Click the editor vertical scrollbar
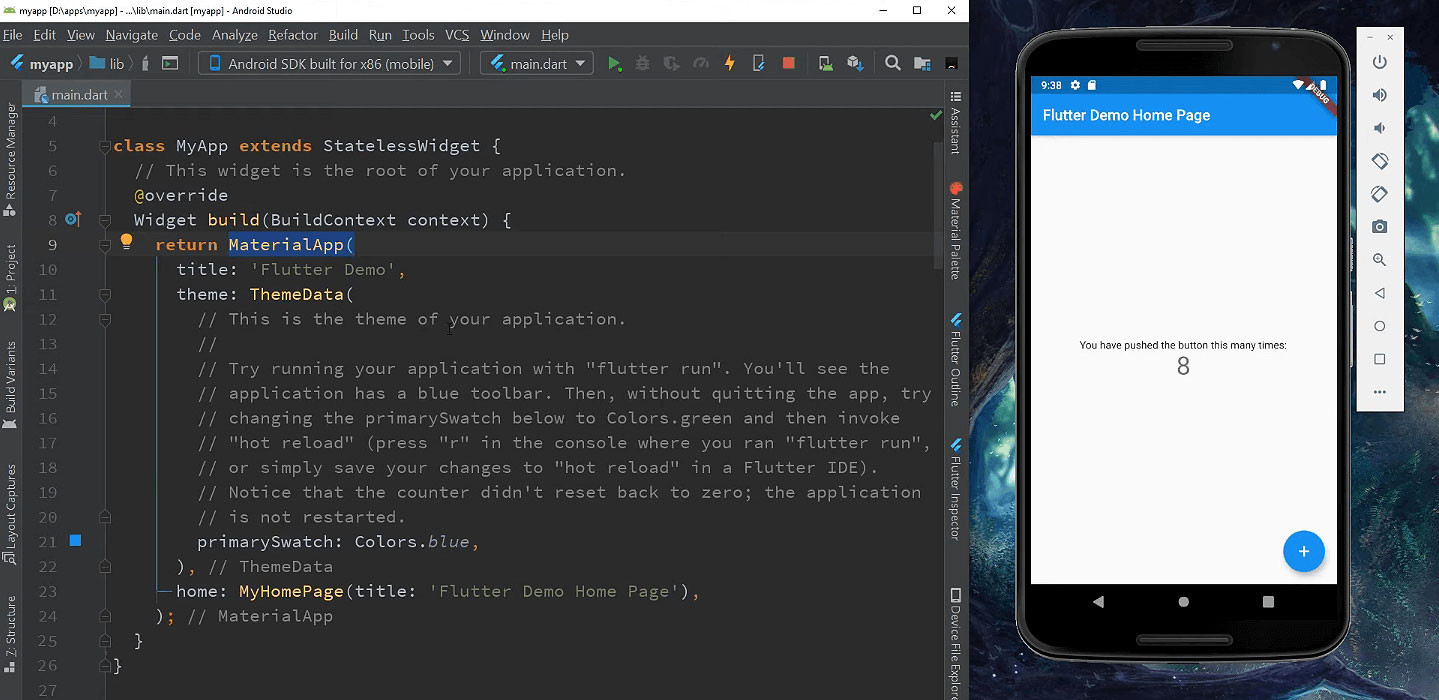The height and width of the screenshot is (700, 1439). click(938, 205)
